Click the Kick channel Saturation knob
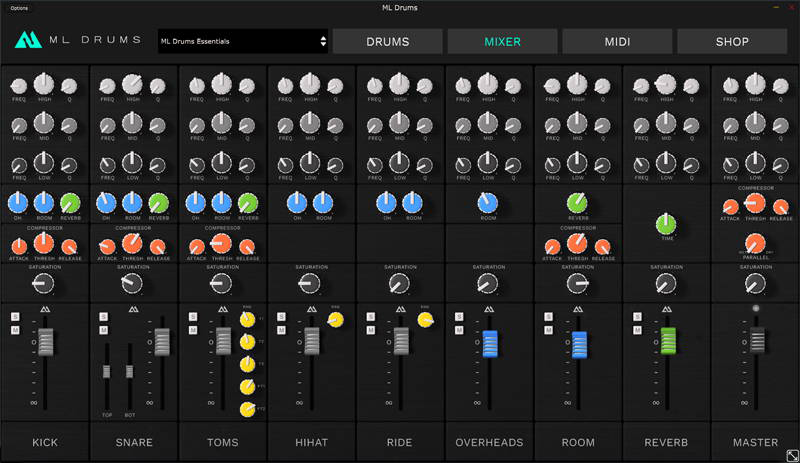Screen dimensions: 800x463 click(x=44, y=284)
